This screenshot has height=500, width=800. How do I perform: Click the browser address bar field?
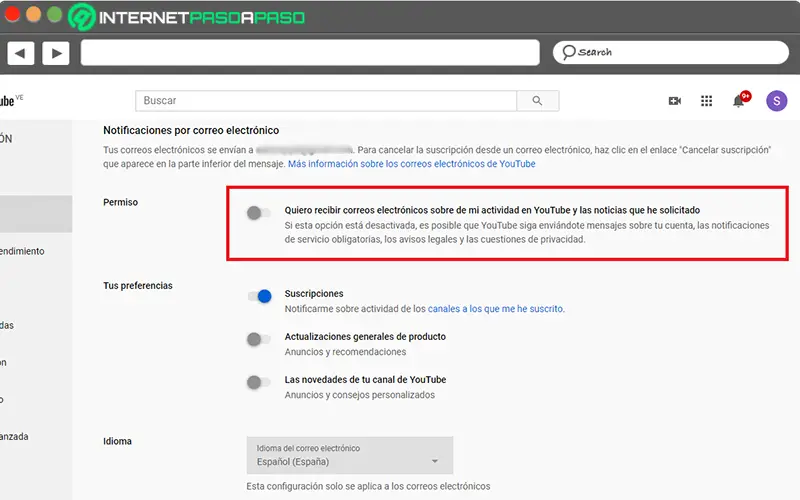pos(310,53)
